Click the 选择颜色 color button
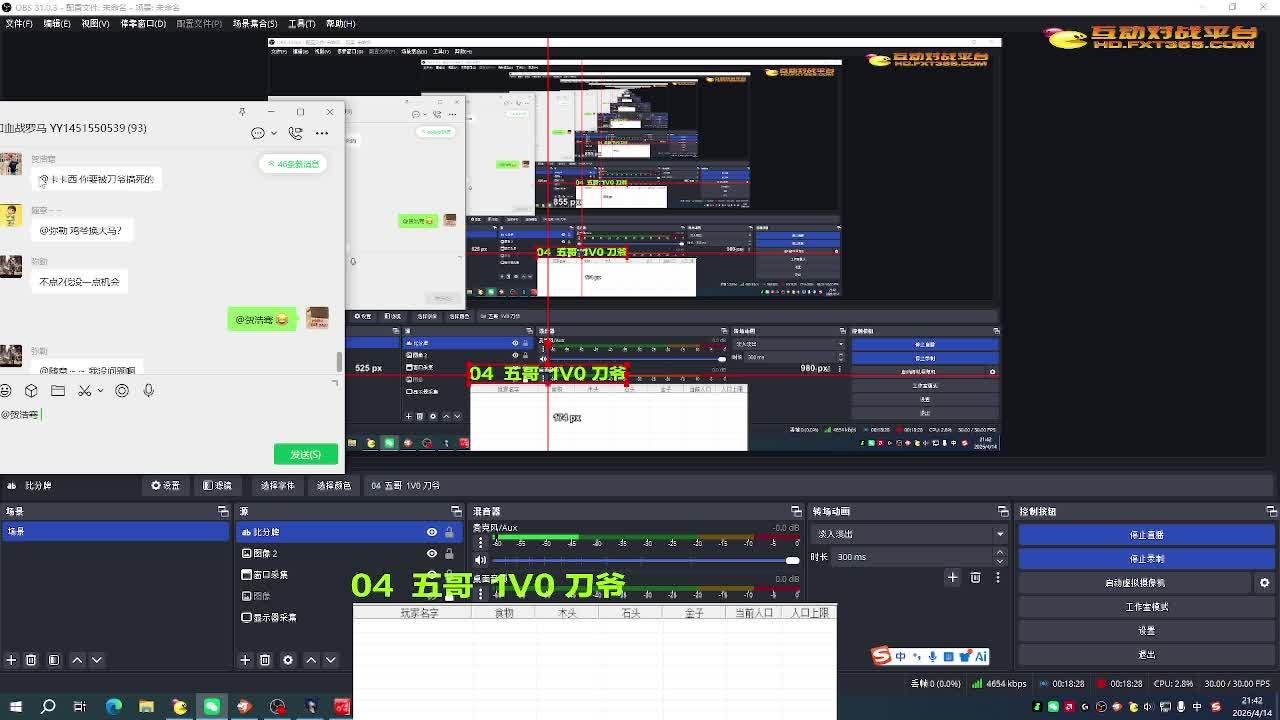The height and width of the screenshot is (720, 1280). click(334, 485)
